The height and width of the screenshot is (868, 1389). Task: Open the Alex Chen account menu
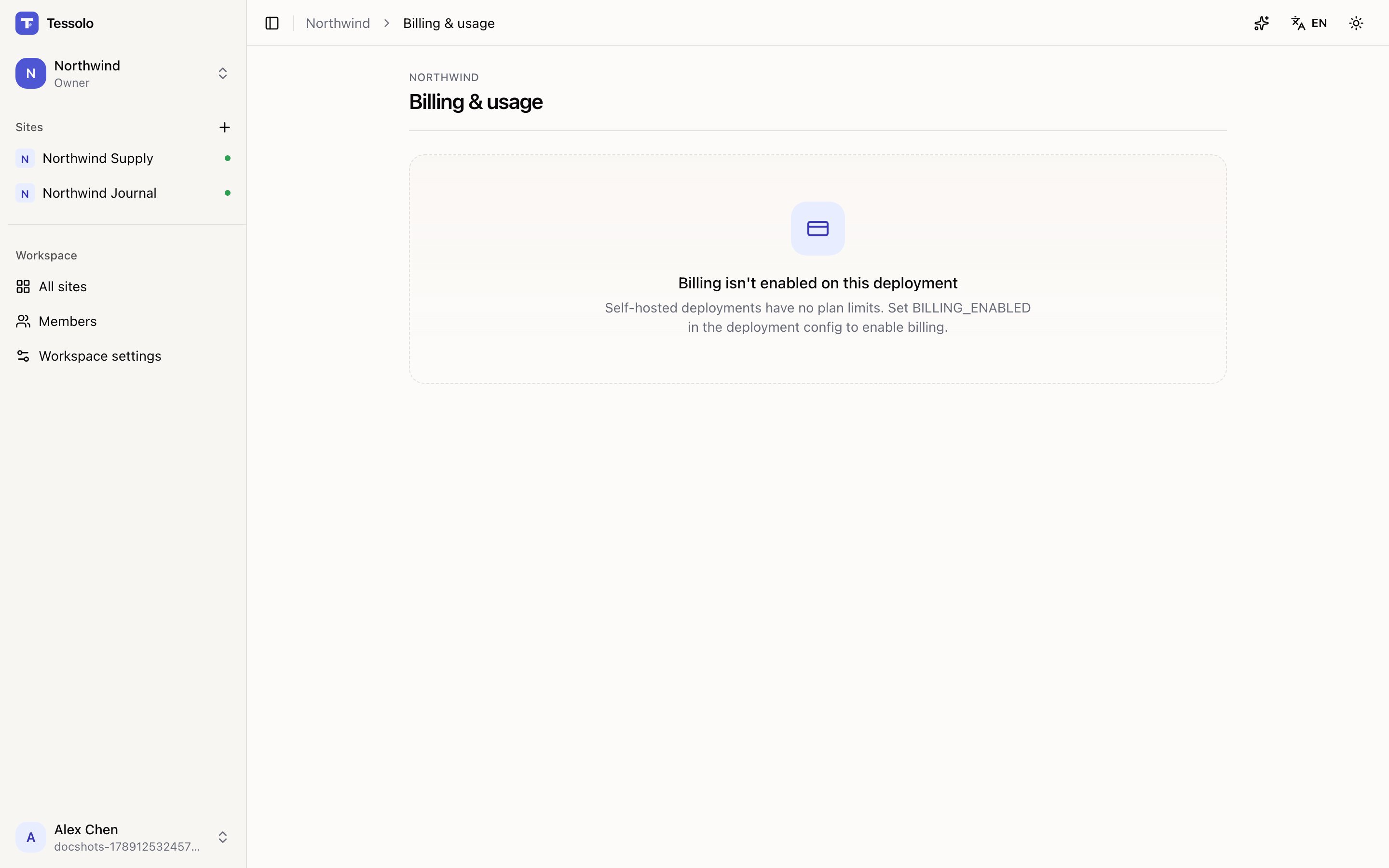point(123,837)
